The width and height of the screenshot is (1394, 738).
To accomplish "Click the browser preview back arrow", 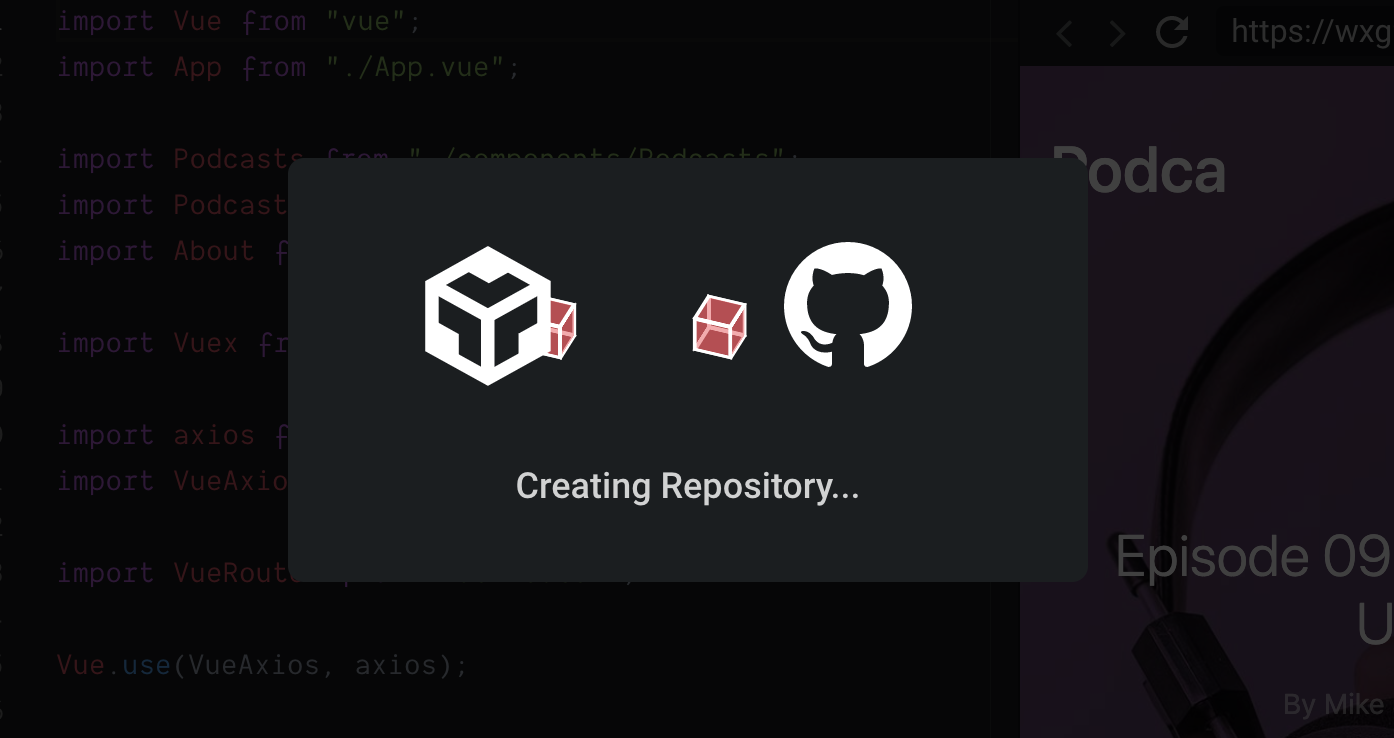I will 1065,34.
